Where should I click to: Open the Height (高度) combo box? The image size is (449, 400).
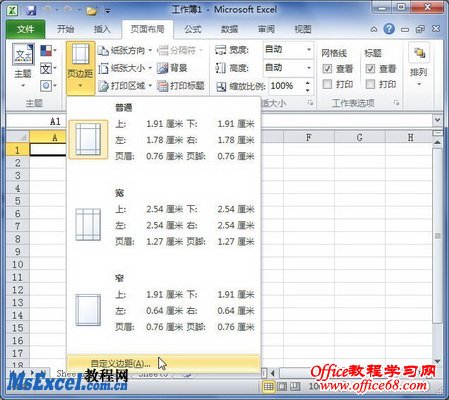pyautogui.click(x=288, y=68)
